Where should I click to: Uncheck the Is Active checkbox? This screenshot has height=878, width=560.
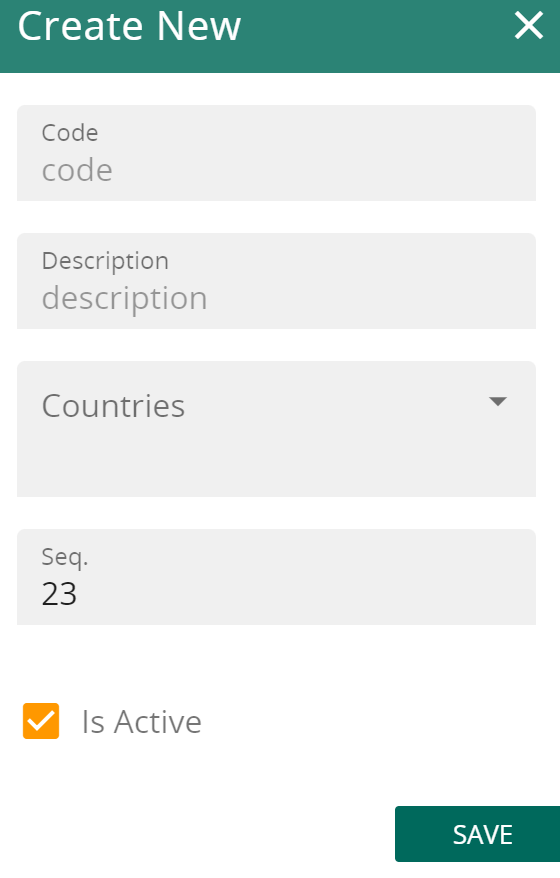point(41,721)
